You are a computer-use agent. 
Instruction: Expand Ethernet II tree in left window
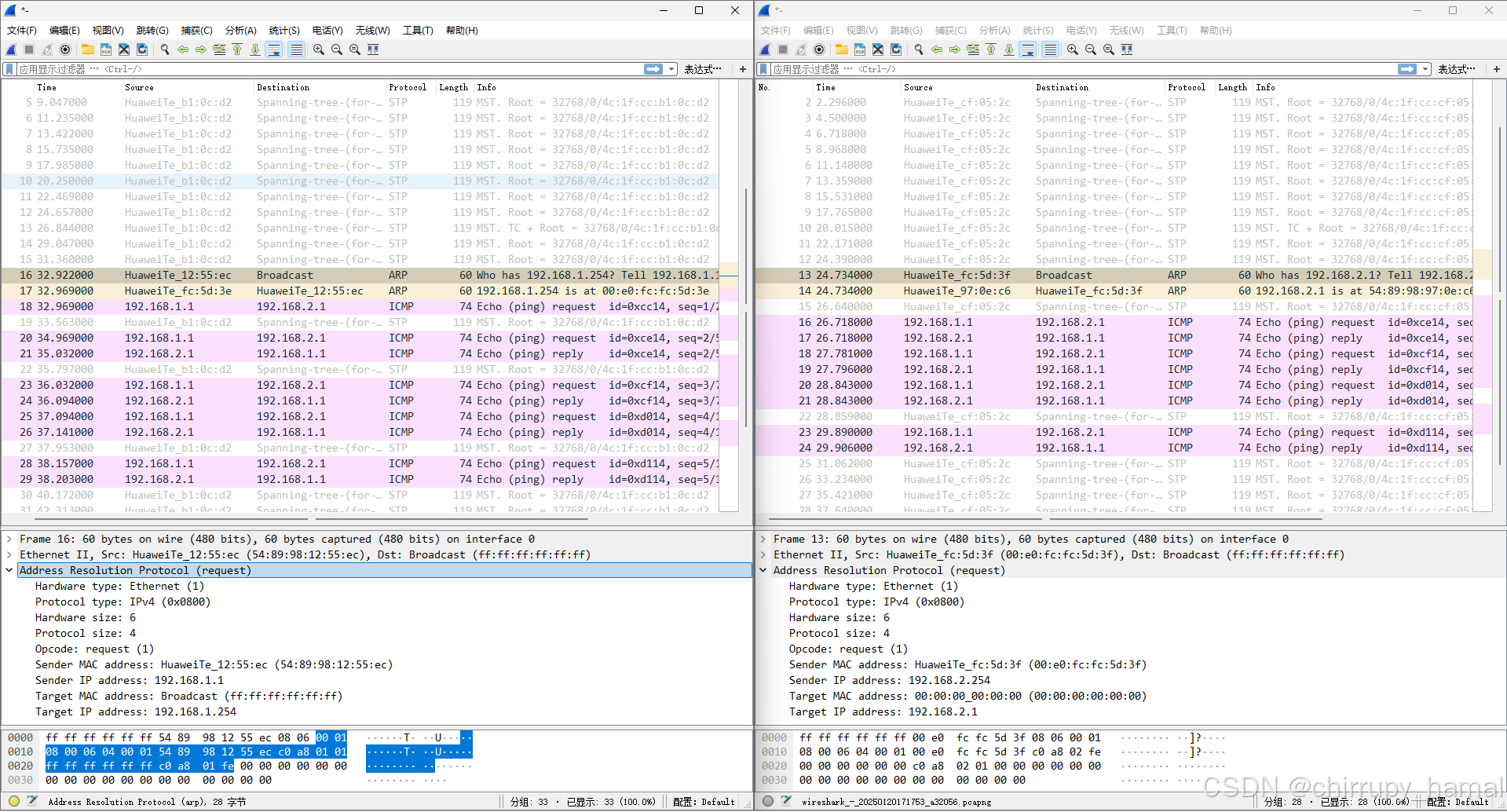(x=9, y=554)
